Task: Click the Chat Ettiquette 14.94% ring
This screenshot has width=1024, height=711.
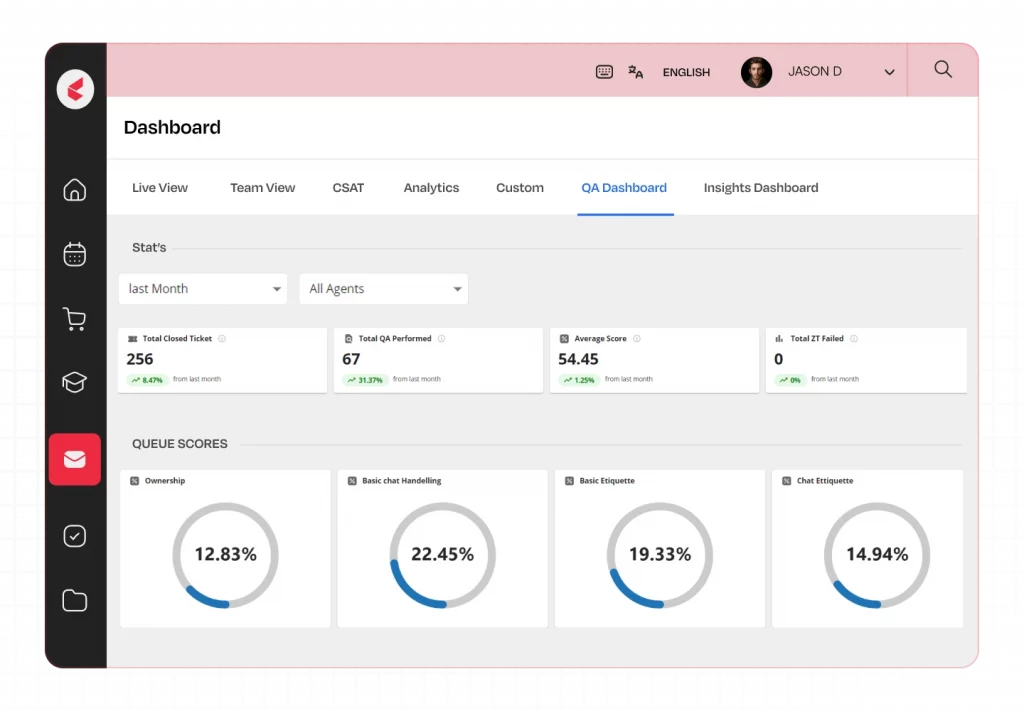Action: 877,555
